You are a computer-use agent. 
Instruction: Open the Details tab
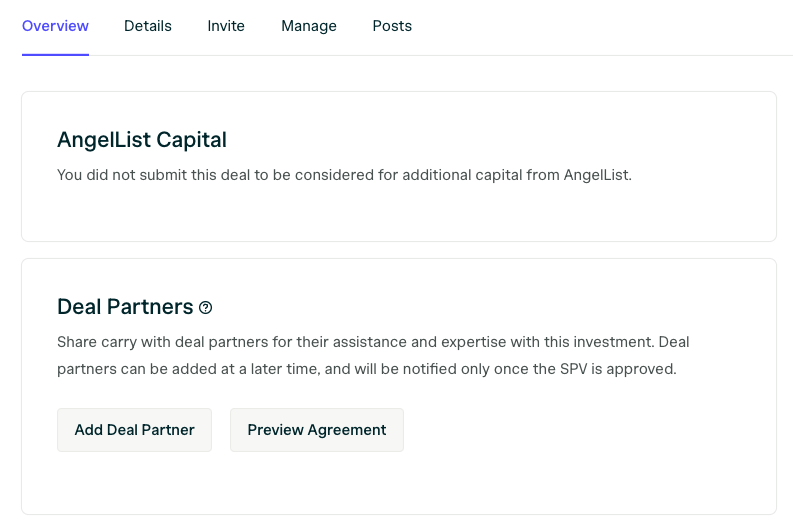148,26
